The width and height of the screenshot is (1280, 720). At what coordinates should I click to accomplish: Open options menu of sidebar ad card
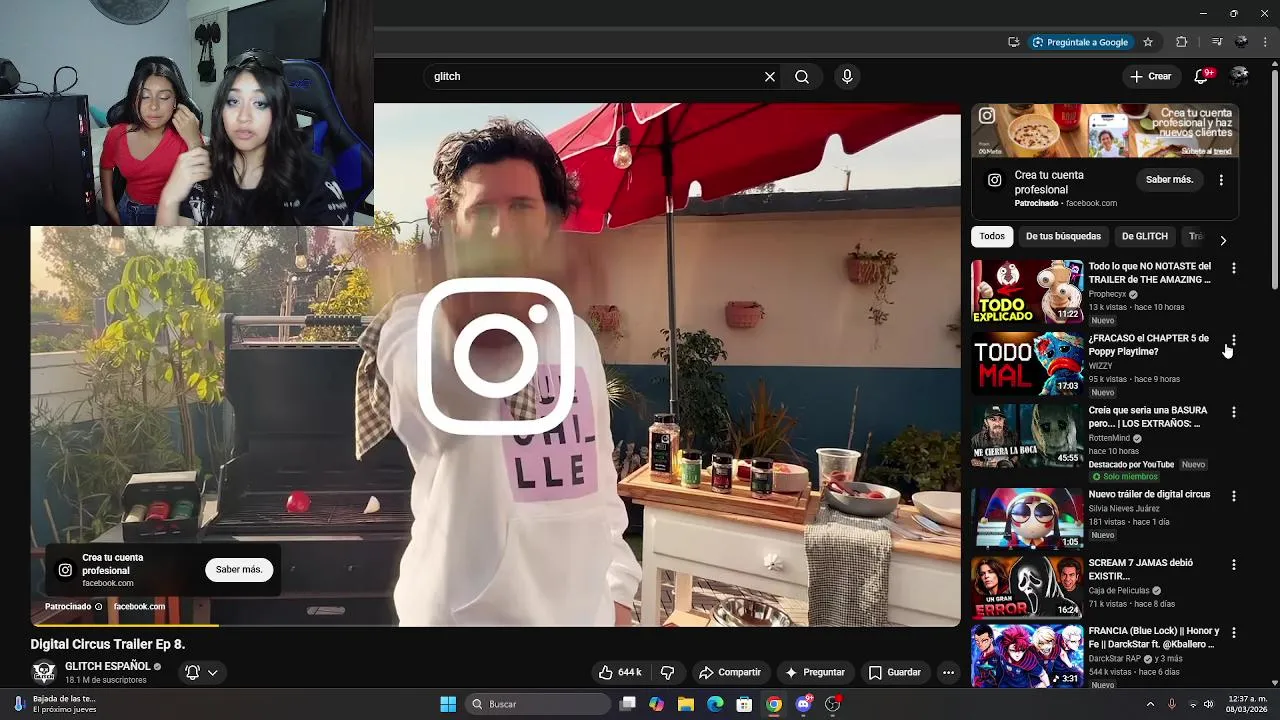(x=1221, y=180)
